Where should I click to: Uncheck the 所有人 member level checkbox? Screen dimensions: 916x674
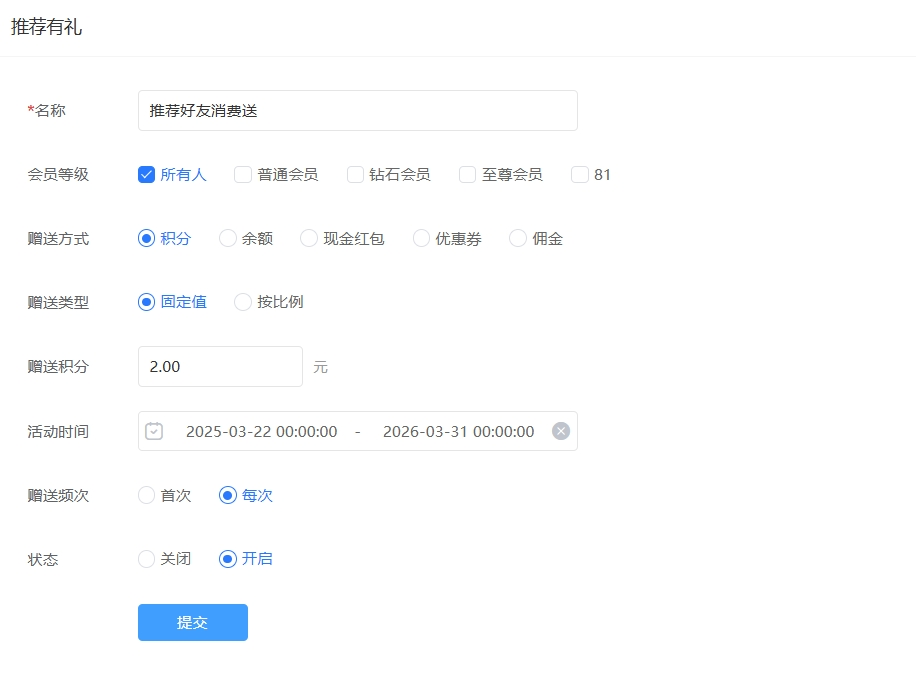click(x=146, y=174)
